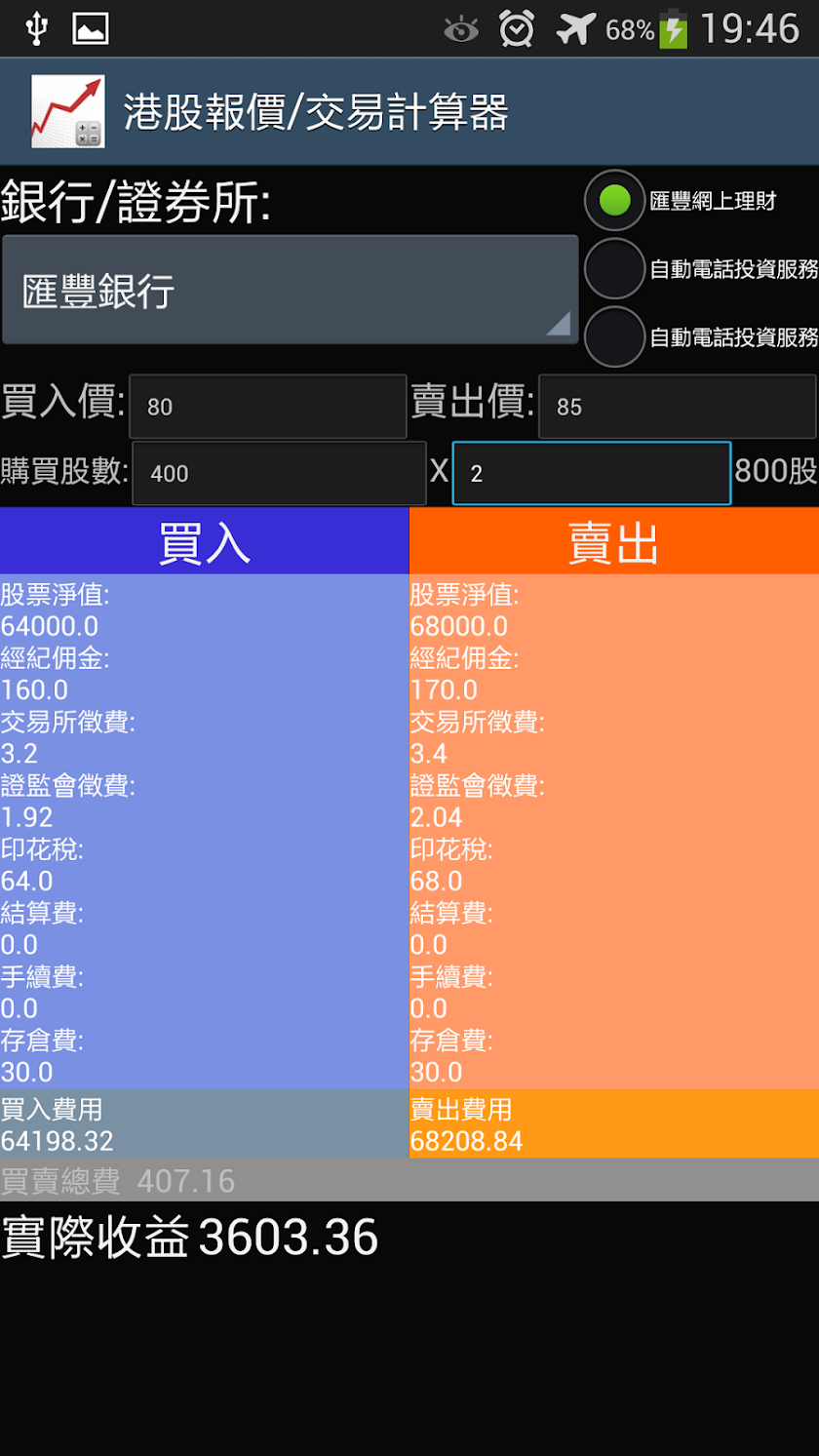
Task: Tap the buy 交易所徵費 value 3.2
Action: (19, 754)
